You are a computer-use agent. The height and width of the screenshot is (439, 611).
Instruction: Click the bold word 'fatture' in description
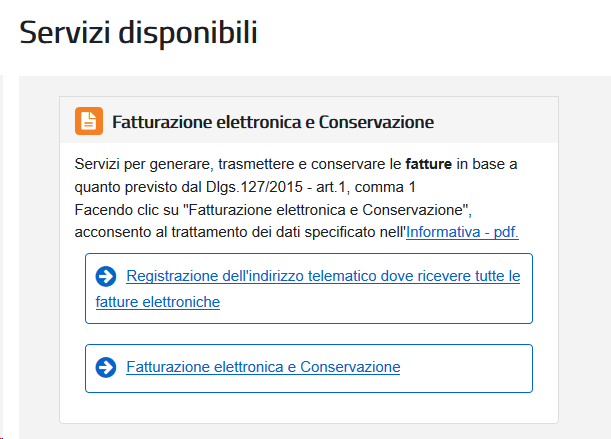428,164
